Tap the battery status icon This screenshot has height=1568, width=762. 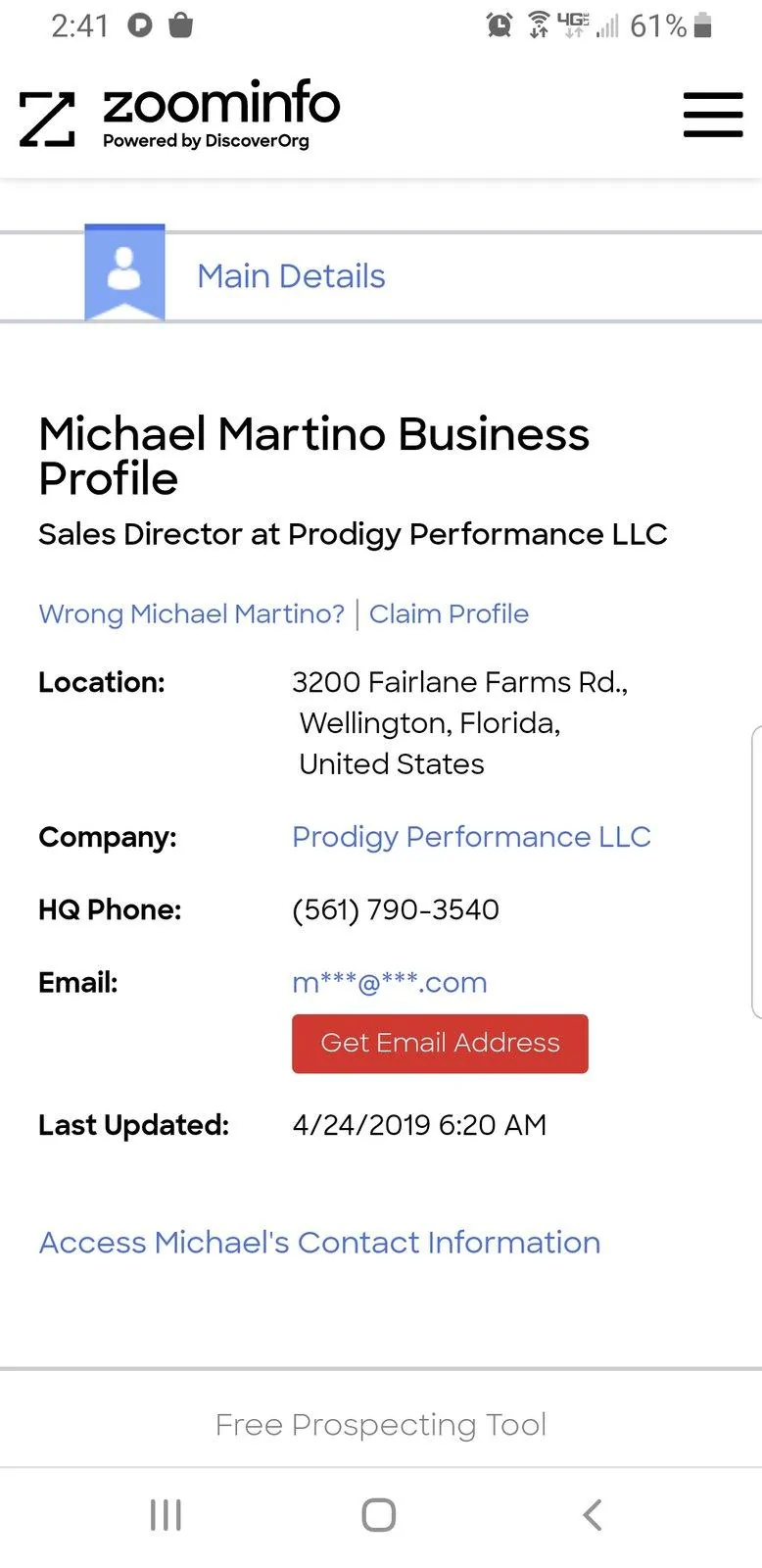pyautogui.click(x=702, y=25)
